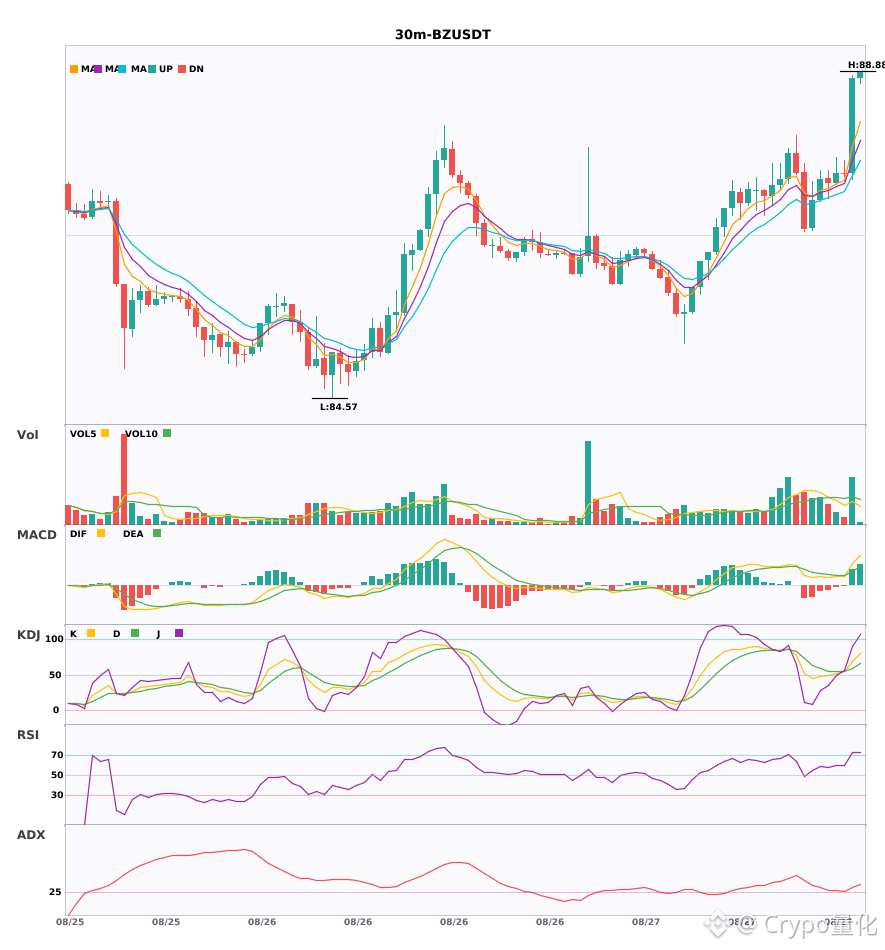
Task: Click the DN legend text
Action: tap(196, 69)
